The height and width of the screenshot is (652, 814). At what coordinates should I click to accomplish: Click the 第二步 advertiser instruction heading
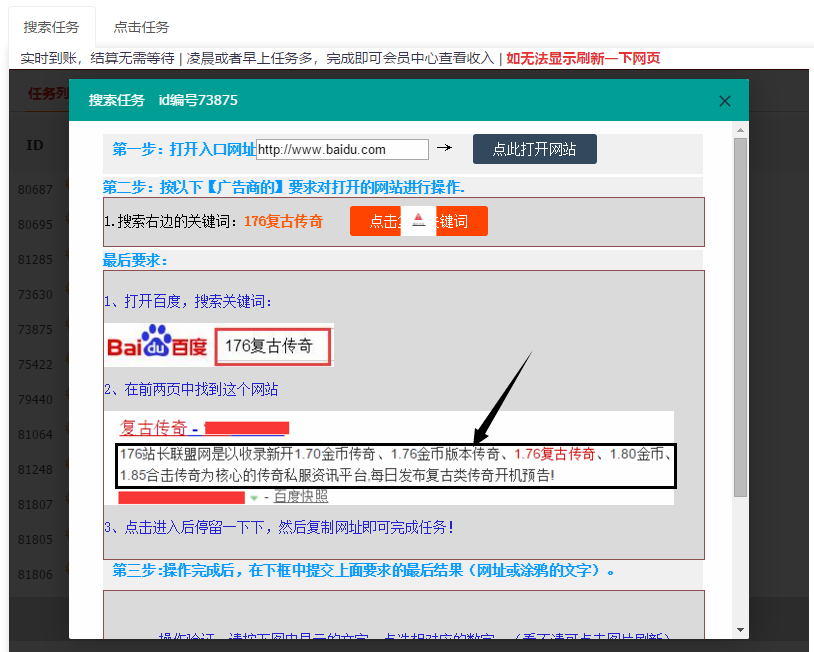283,187
